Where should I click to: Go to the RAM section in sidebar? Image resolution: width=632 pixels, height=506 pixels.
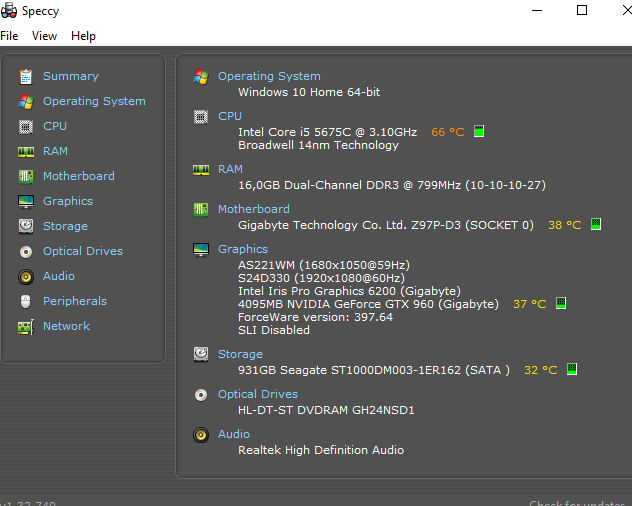[55, 151]
